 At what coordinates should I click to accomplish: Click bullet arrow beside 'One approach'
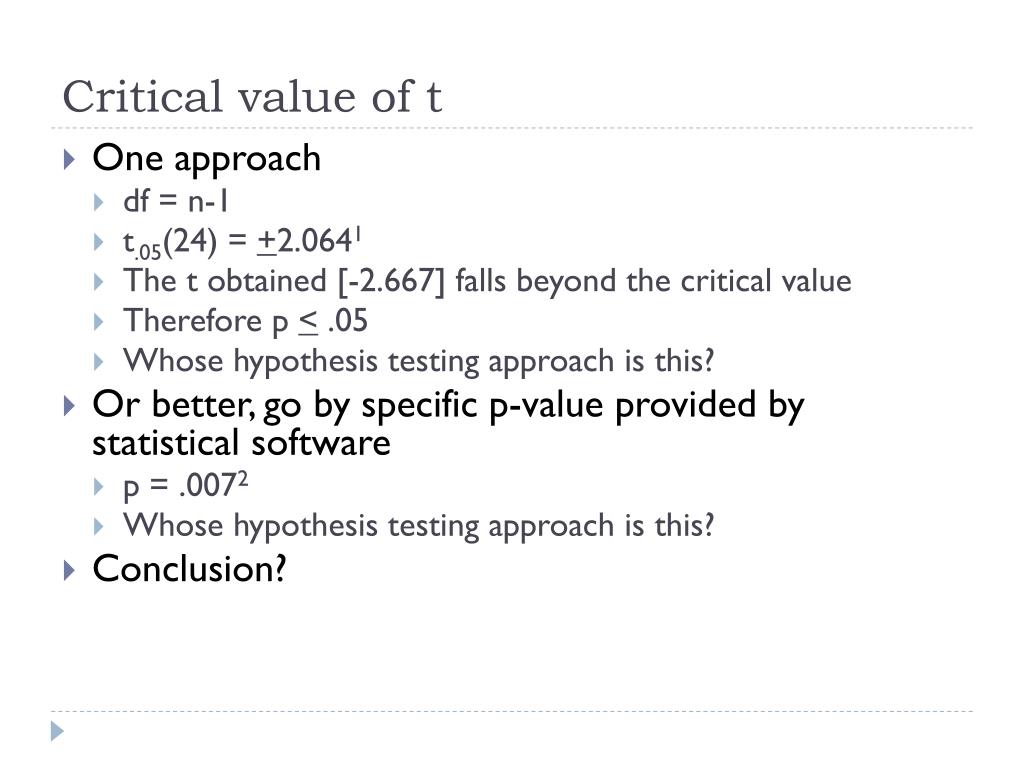coord(70,159)
